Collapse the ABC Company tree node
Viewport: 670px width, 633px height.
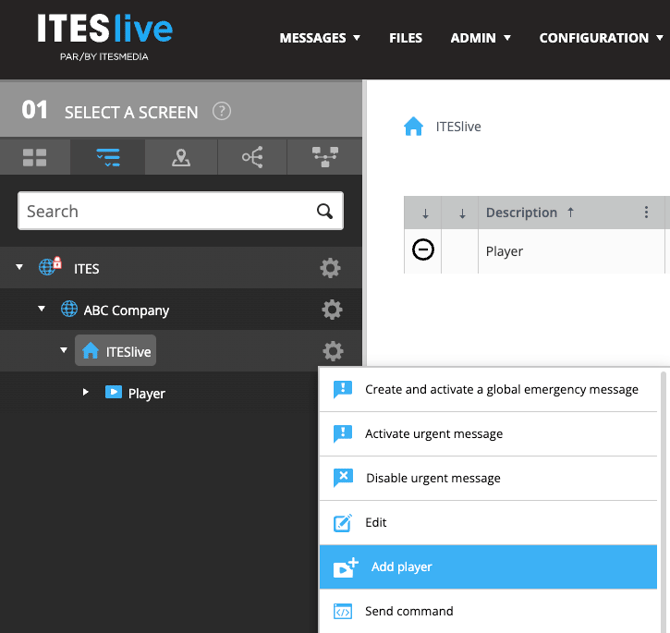pyautogui.click(x=41, y=308)
